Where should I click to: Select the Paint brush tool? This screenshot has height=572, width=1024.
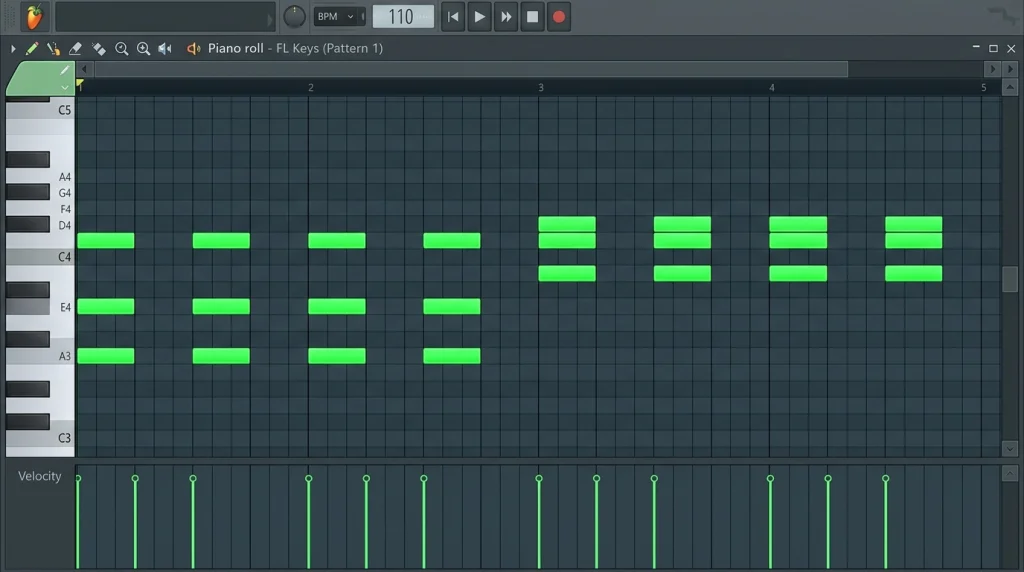click(x=53, y=48)
